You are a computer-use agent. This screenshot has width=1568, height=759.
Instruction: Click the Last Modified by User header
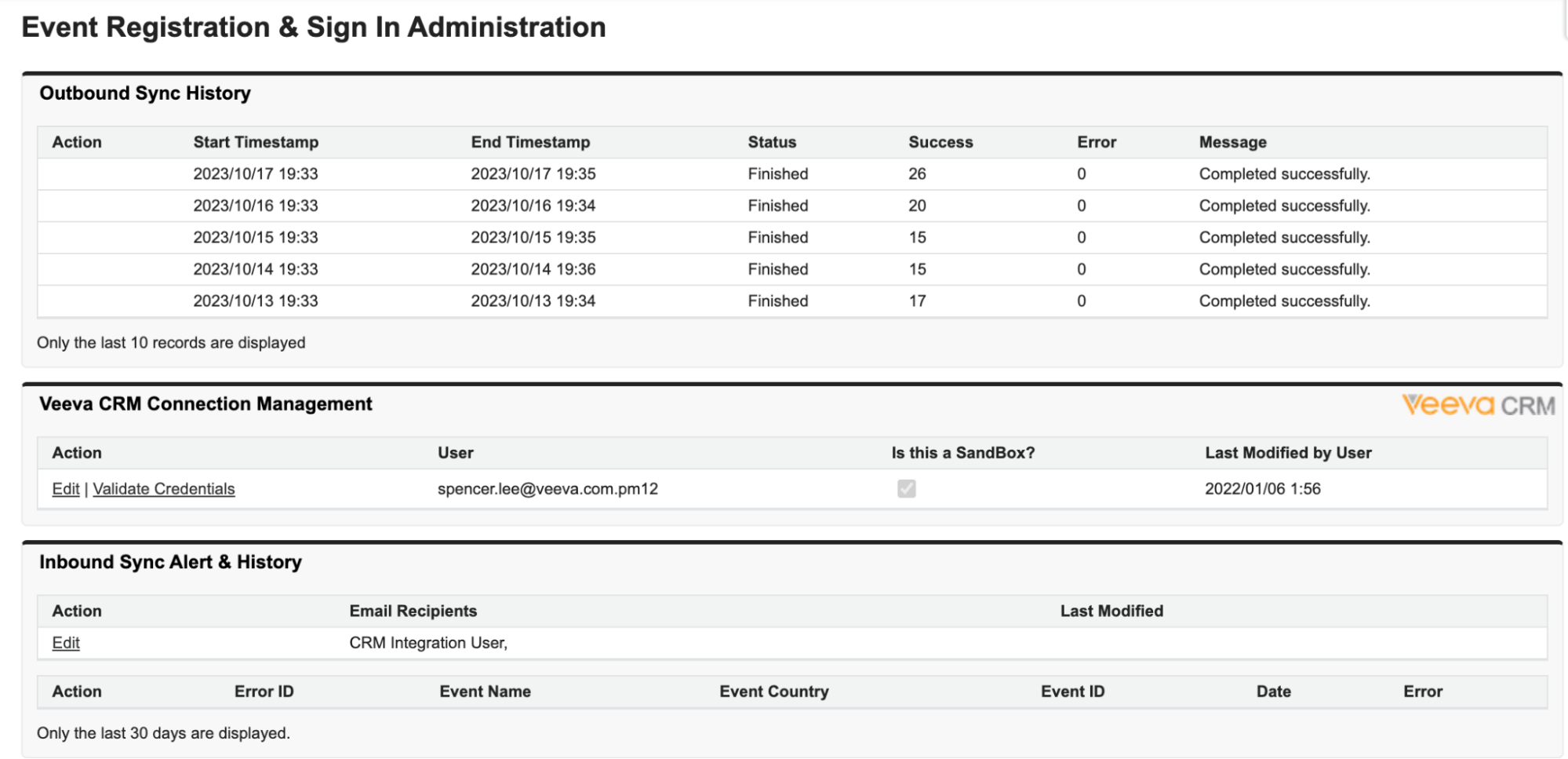click(1288, 453)
